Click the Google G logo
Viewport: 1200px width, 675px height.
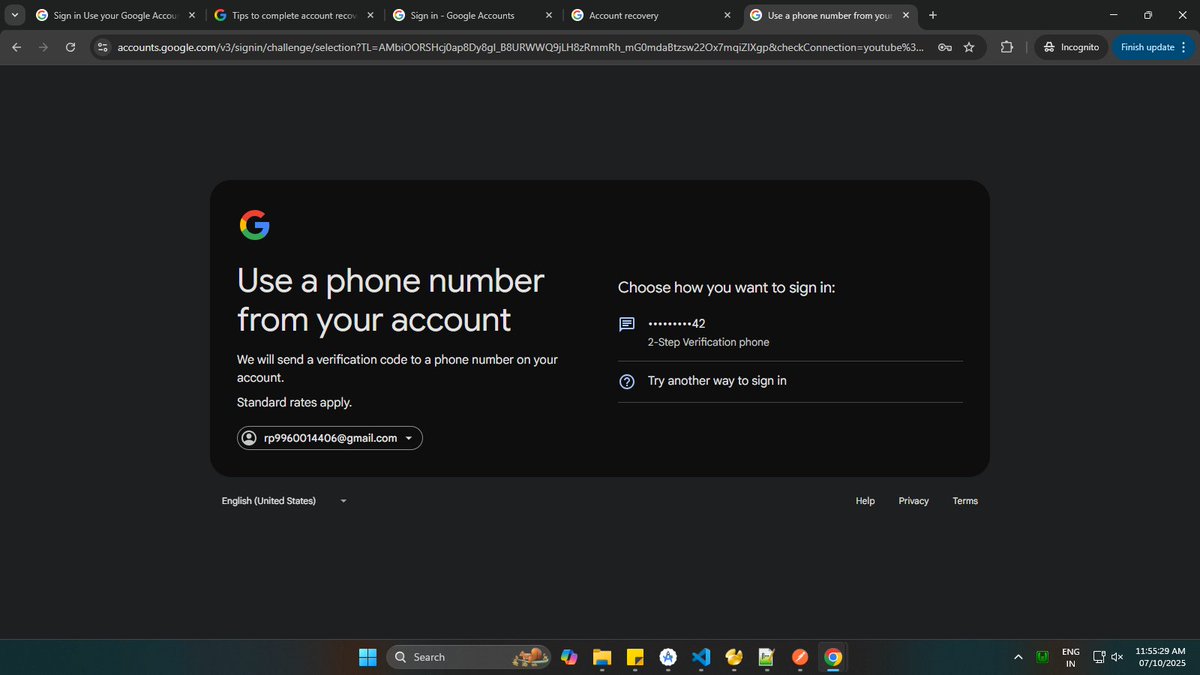click(x=255, y=225)
